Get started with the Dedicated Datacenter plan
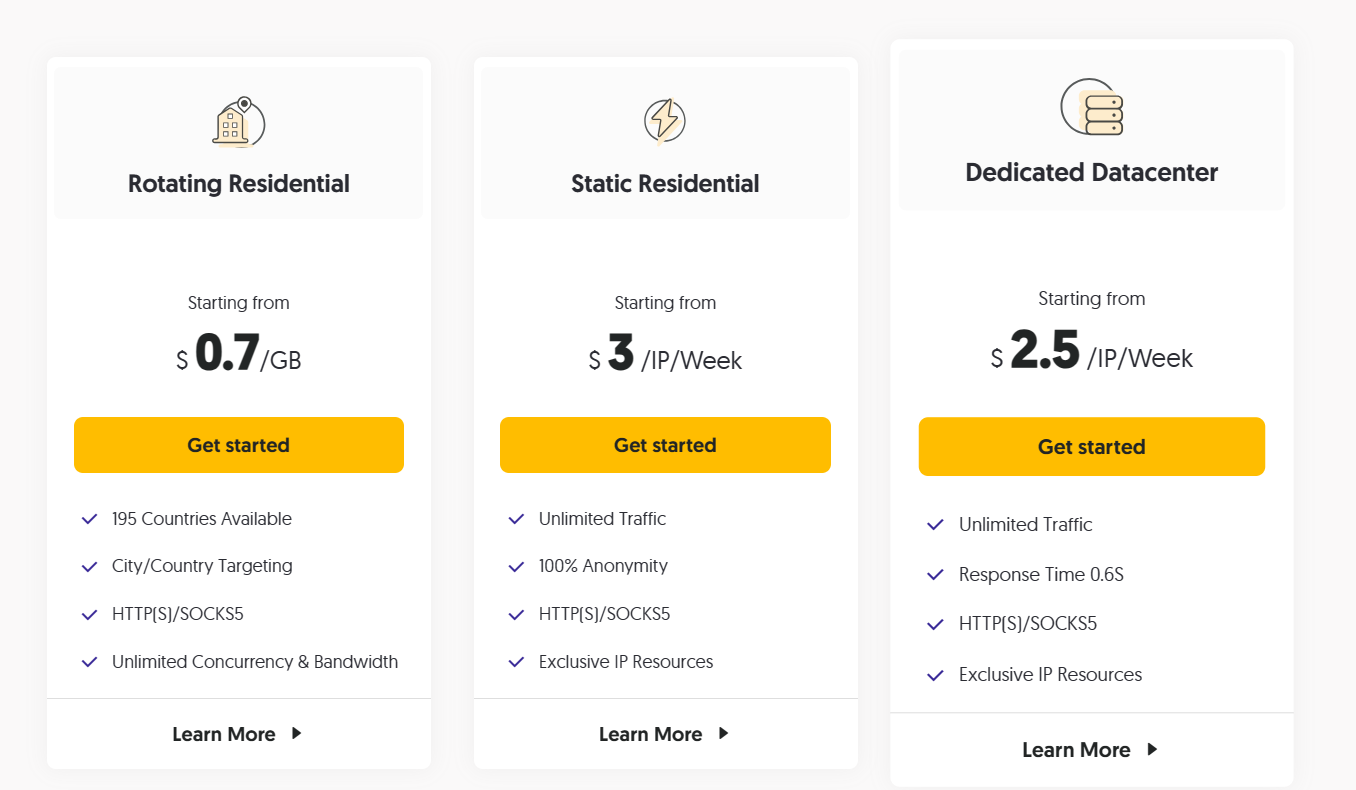Screen dimensions: 1356x790 pos(1092,447)
